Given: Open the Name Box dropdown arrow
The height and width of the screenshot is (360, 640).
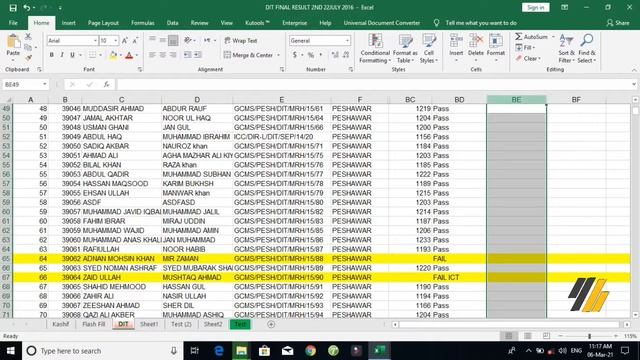Looking at the screenshot, I should click(x=44, y=84).
